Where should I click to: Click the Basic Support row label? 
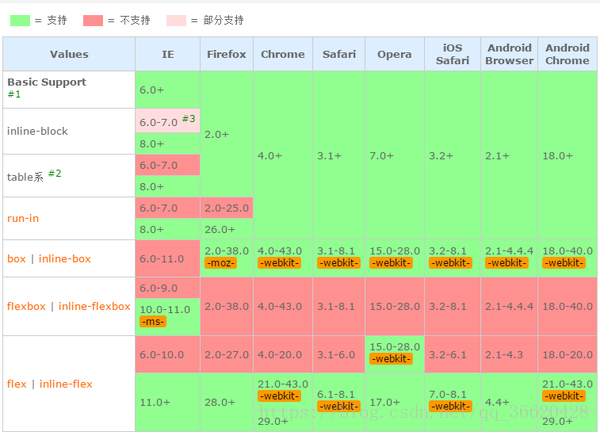point(47,82)
